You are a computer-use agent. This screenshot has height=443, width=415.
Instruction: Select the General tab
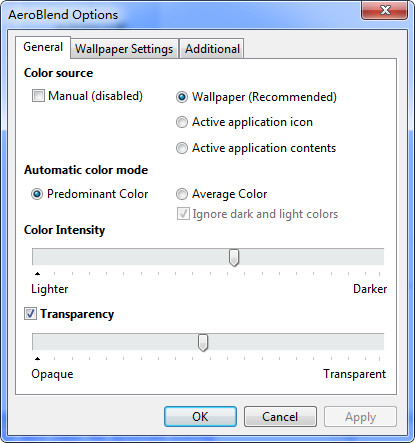[x=43, y=47]
